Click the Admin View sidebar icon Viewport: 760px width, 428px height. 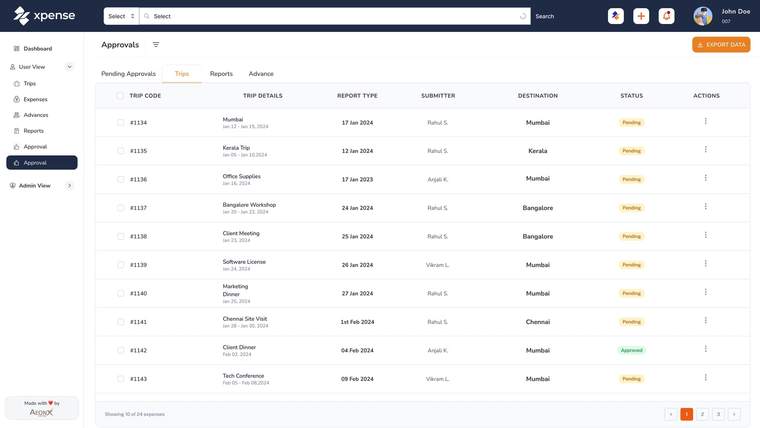click(13, 186)
